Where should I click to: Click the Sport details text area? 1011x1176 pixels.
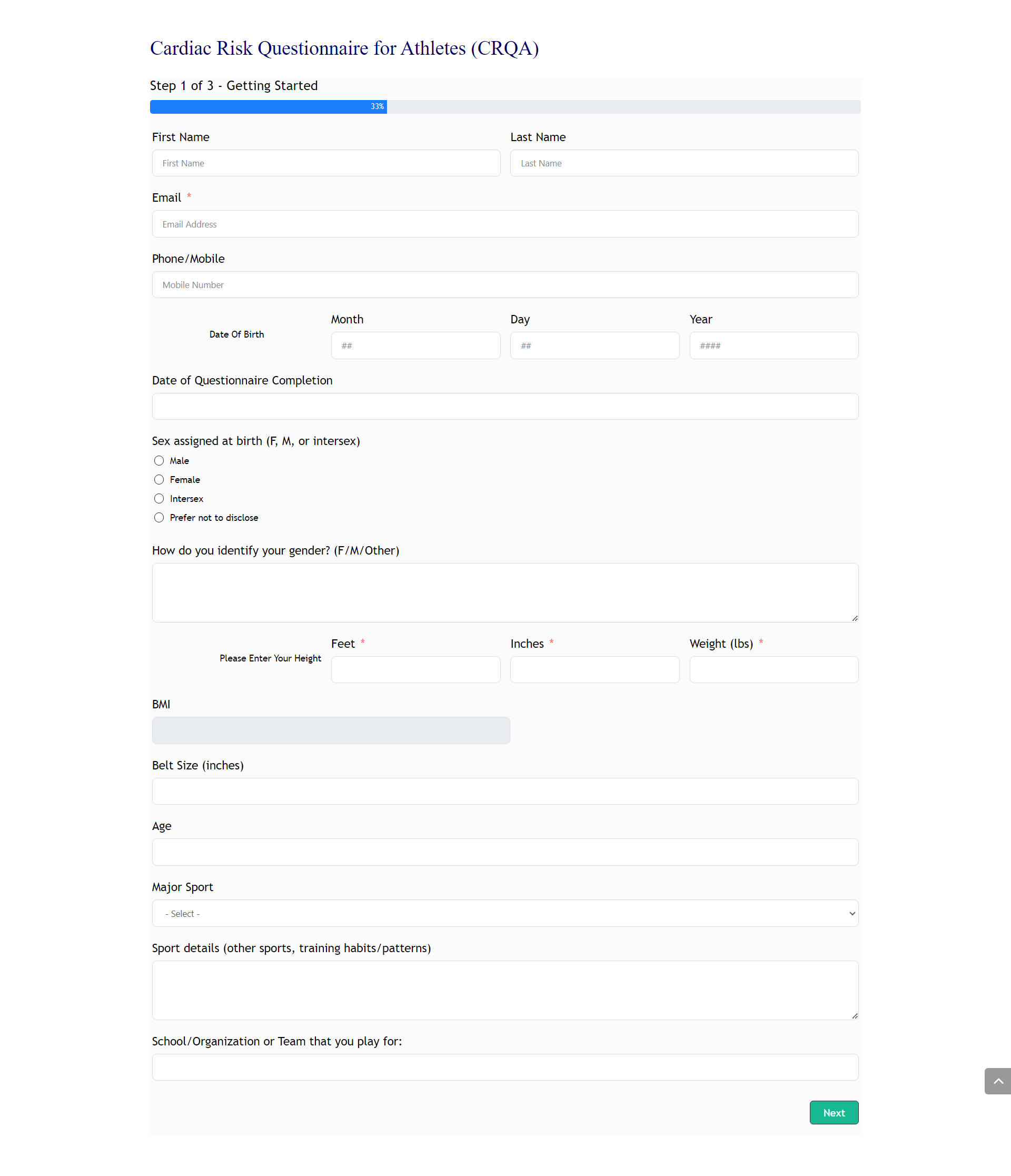coord(505,991)
